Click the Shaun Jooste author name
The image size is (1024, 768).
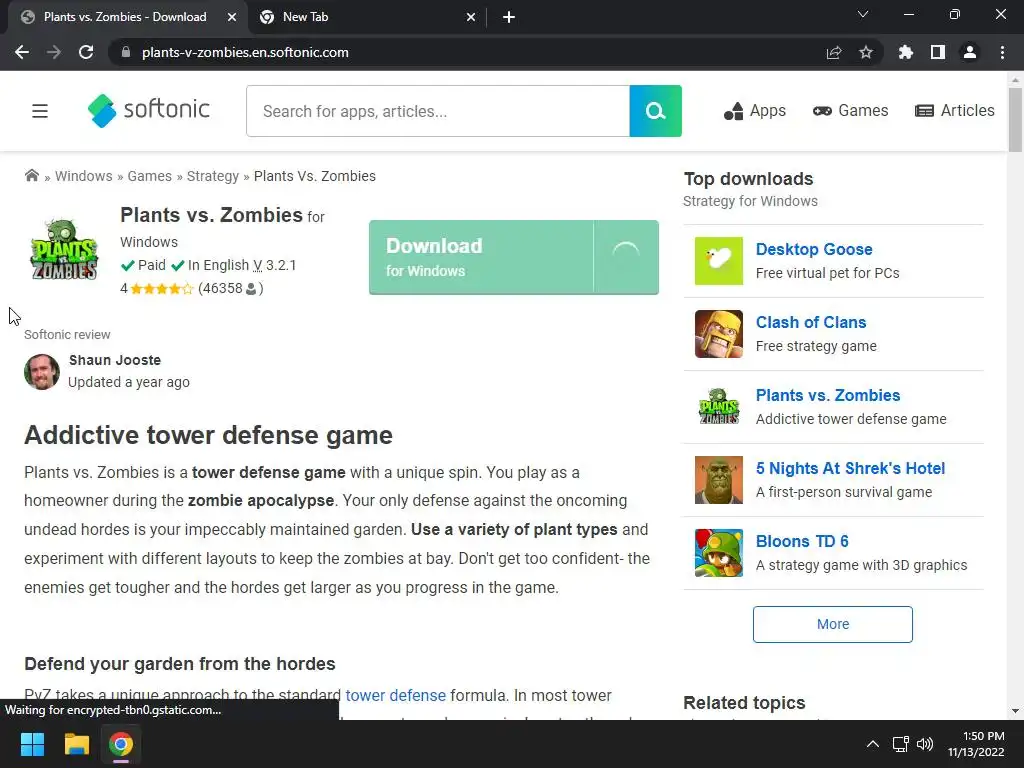115,360
